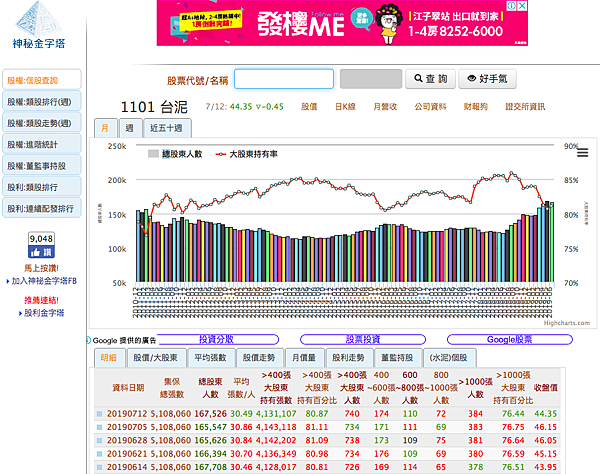Click value 378 in 20190614 row
This screenshot has height=474, width=600.
coord(476,467)
